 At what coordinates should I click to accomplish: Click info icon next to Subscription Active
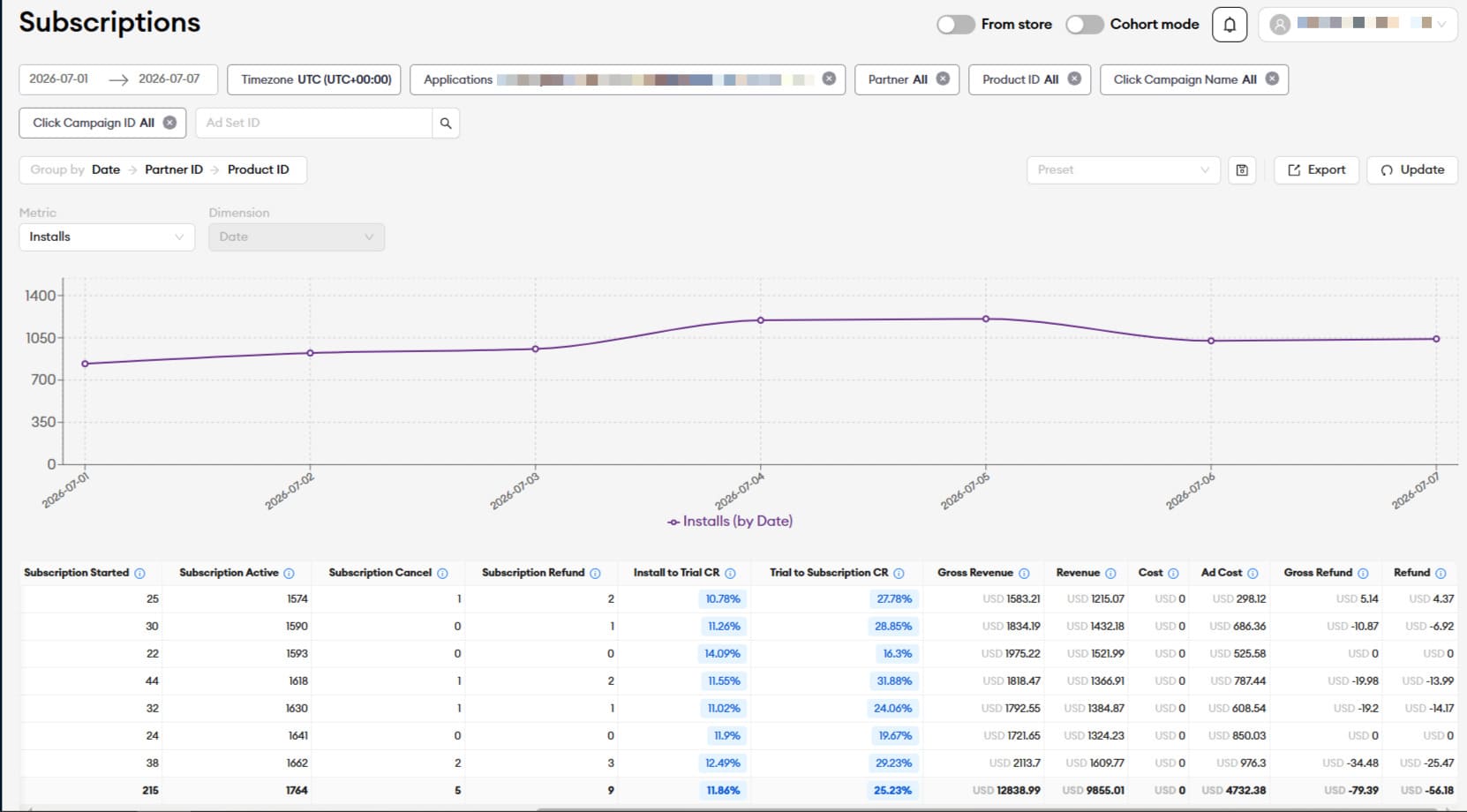pos(289,574)
